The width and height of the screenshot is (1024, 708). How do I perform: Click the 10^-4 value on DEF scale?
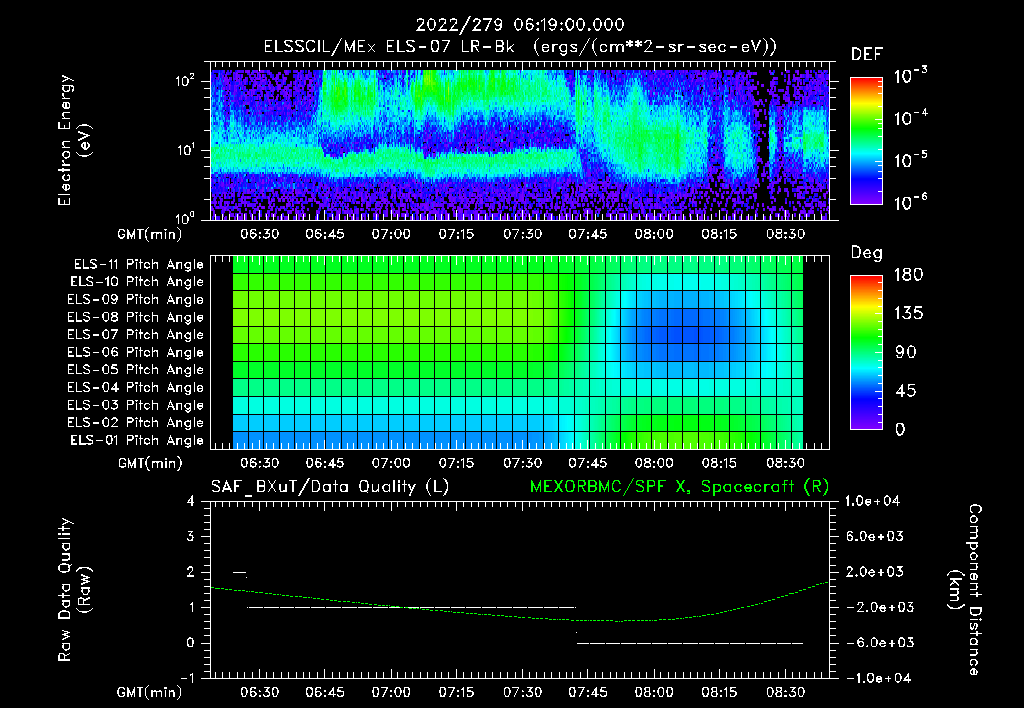tap(910, 118)
